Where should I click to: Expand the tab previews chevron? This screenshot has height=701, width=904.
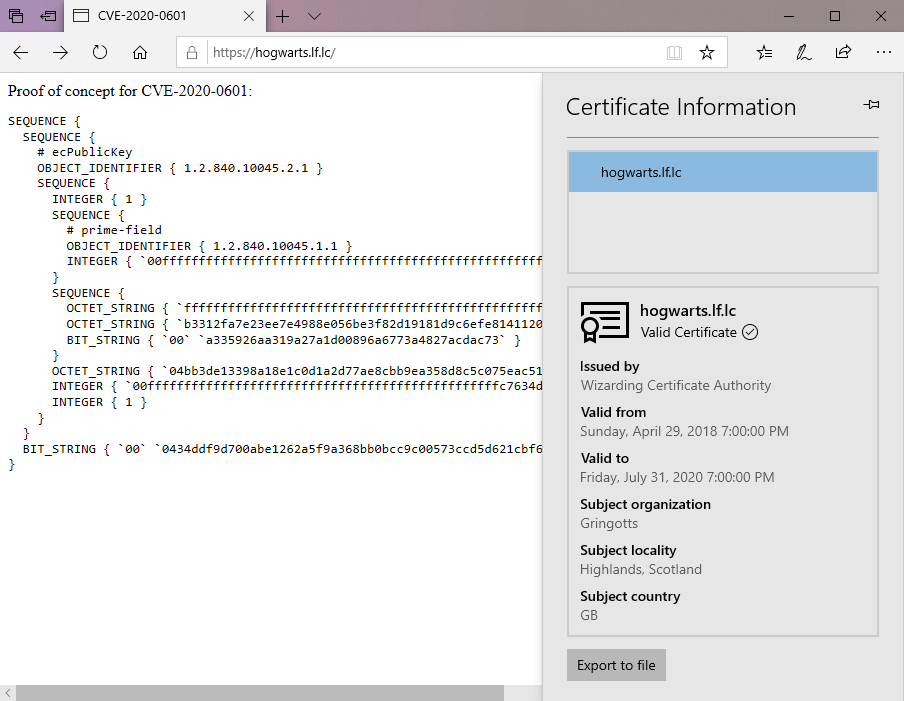(x=314, y=16)
